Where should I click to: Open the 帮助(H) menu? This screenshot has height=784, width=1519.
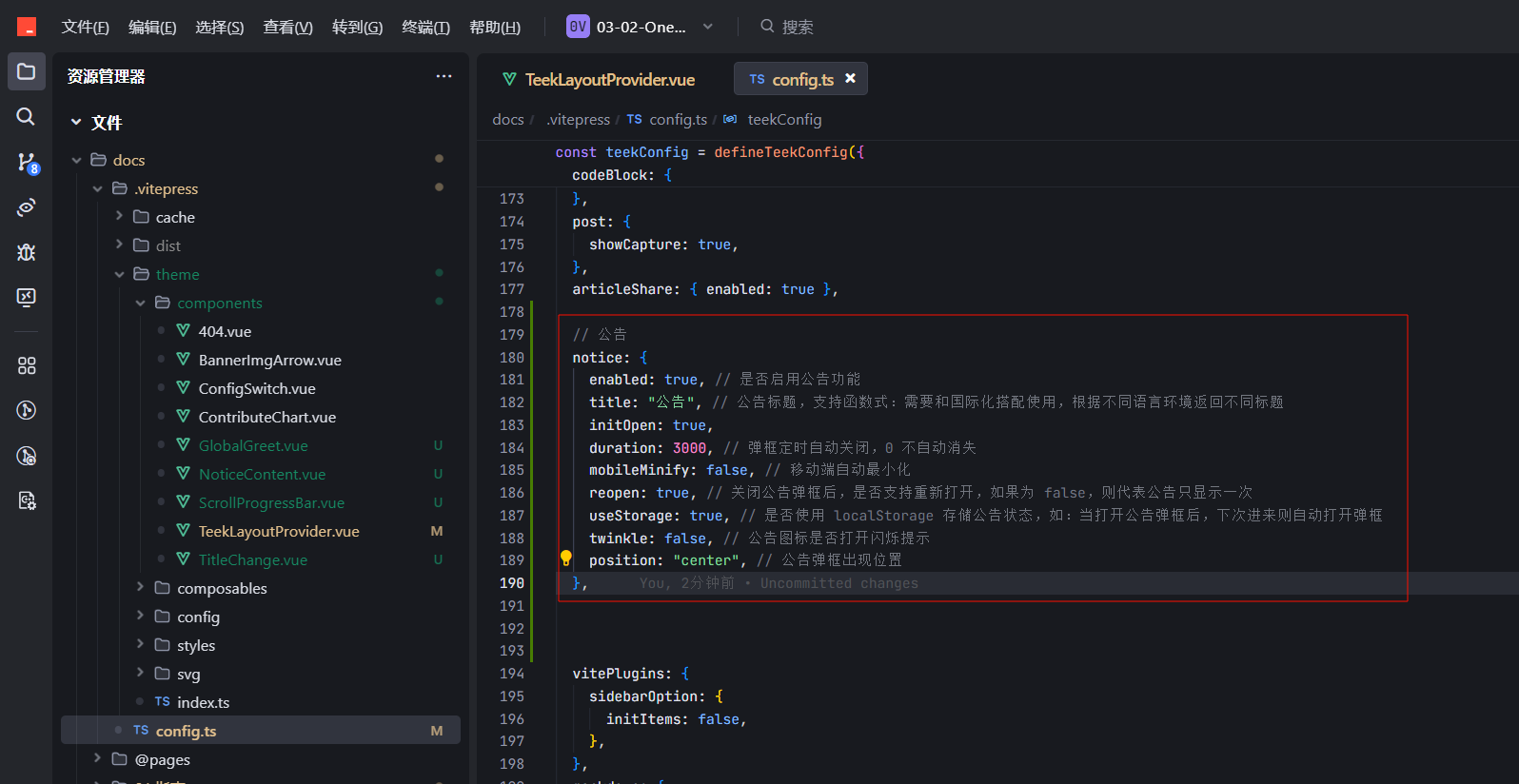coord(495,27)
